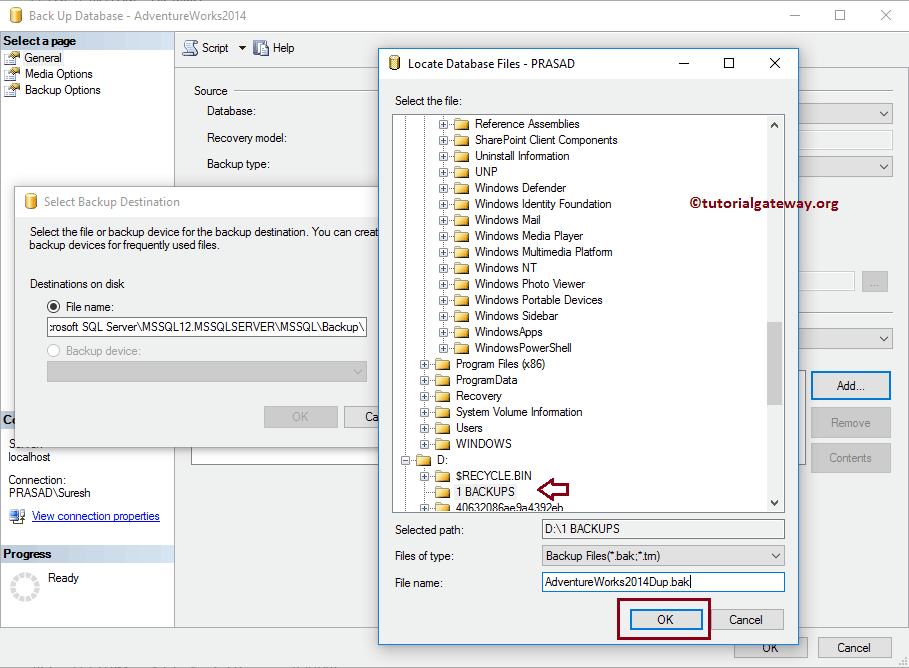This screenshot has height=668, width=909.
Task: Expand the $RECYCLE.BIN folder
Action: click(424, 476)
